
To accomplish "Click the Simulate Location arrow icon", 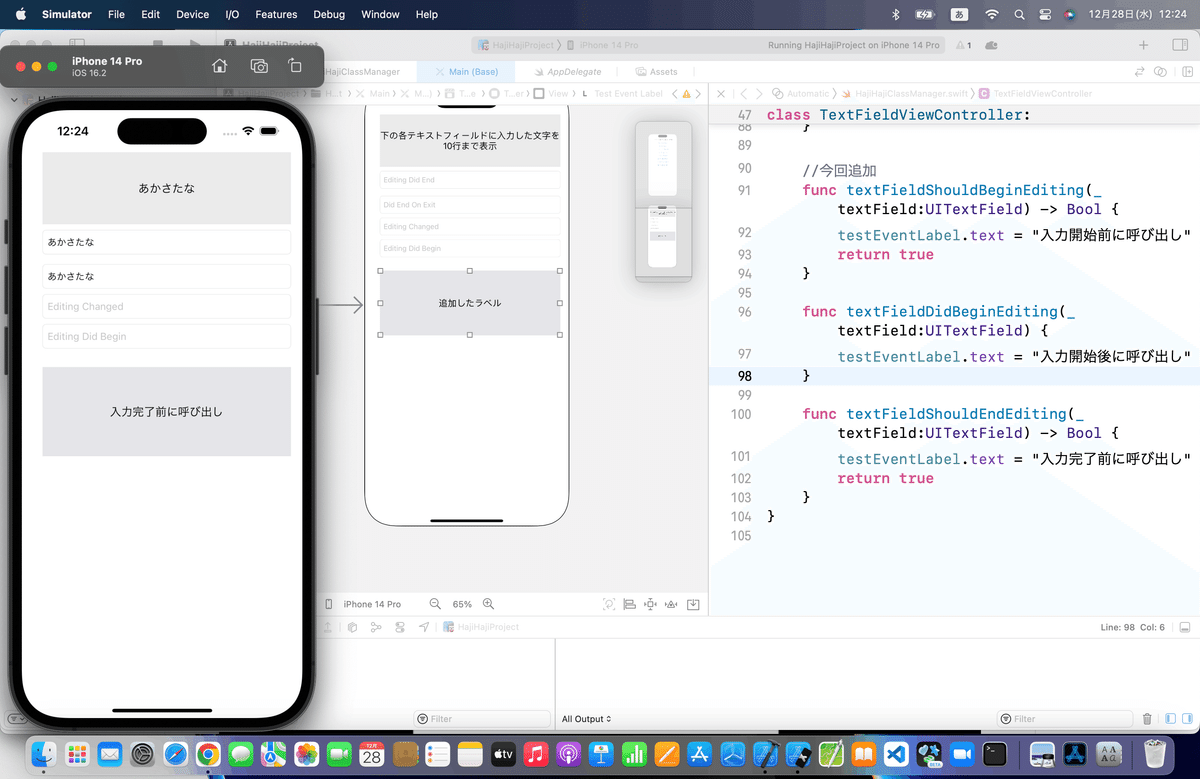I will [424, 627].
